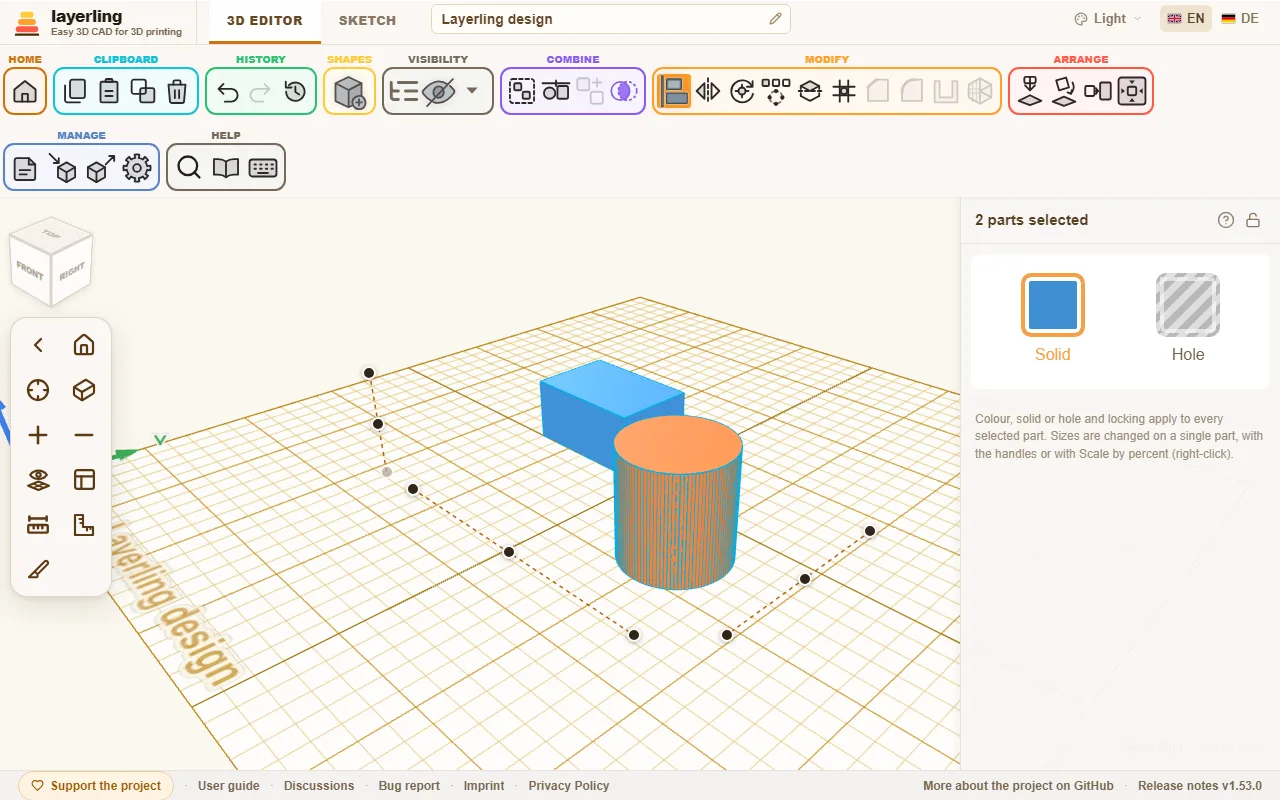Click the RIGHT face of the view cube

tap(72, 270)
